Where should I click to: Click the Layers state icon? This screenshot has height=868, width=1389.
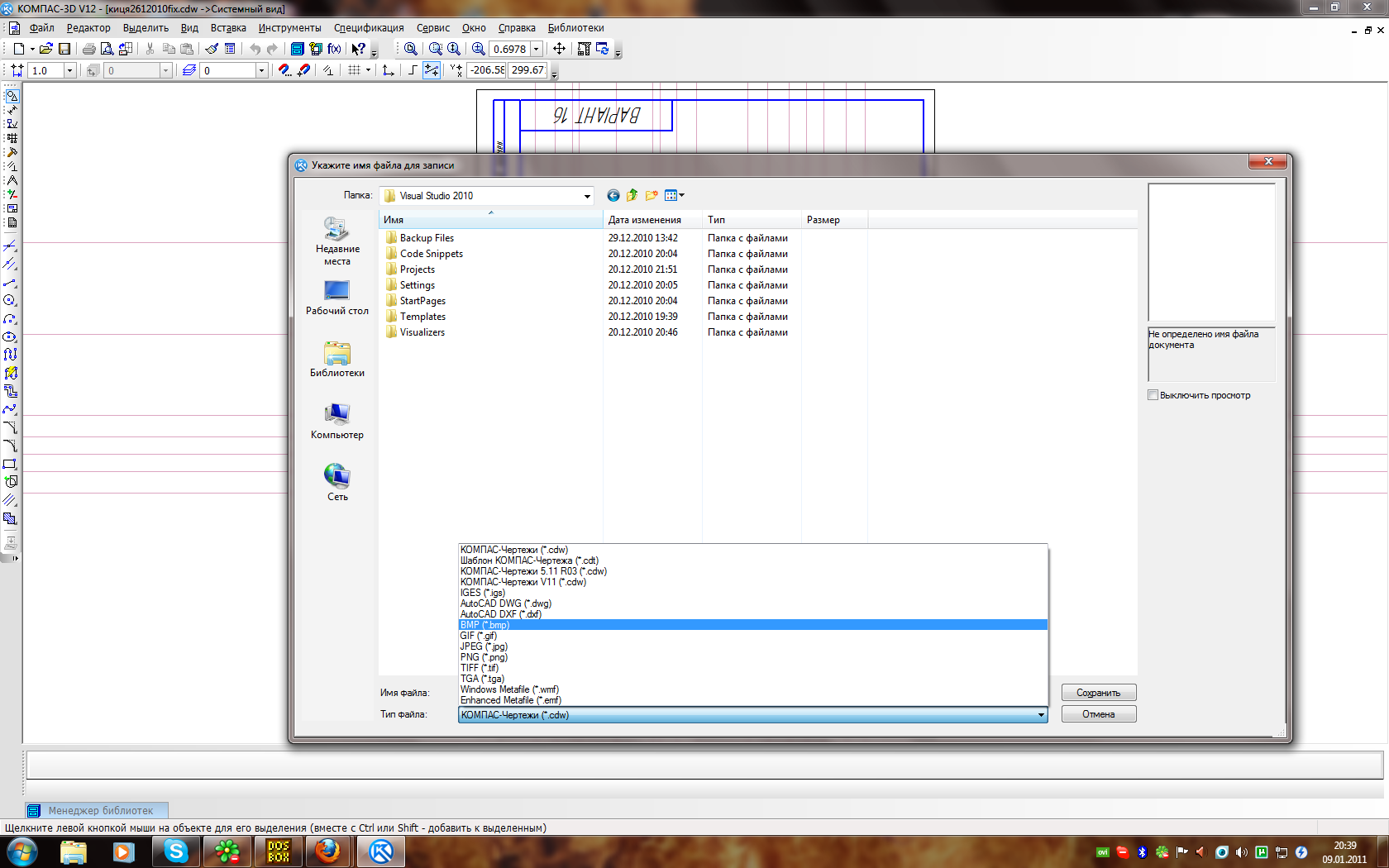coord(189,70)
